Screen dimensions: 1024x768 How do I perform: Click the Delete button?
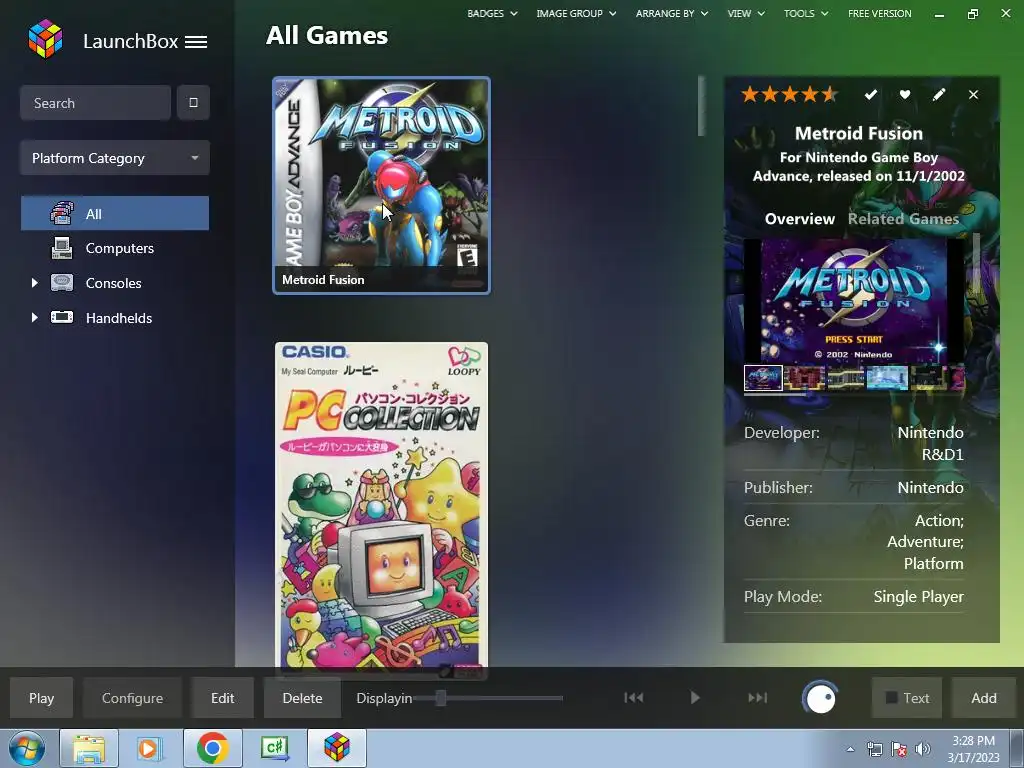click(x=302, y=698)
